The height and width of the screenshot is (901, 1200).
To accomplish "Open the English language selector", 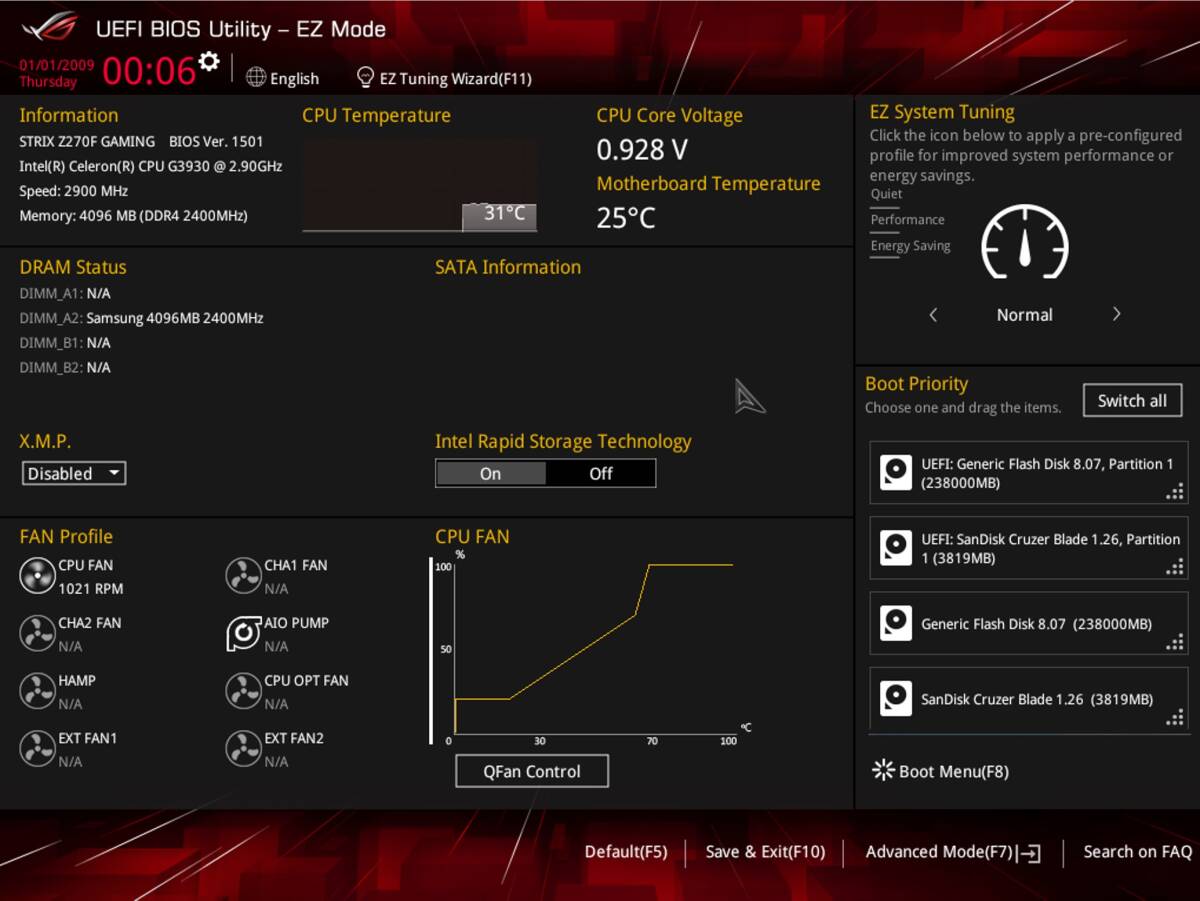I will pos(283,78).
